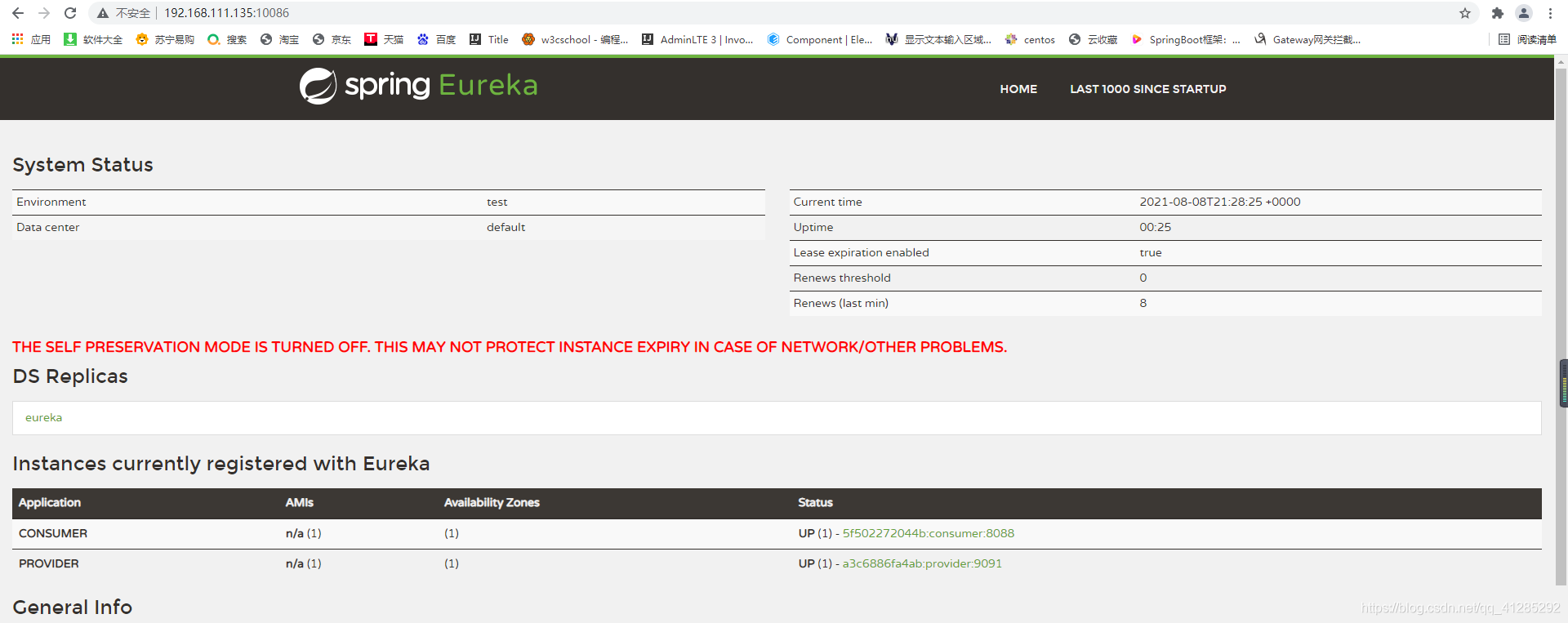The height and width of the screenshot is (623, 1568).
Task: Click the Lease expiration enabled value true
Action: [x=1151, y=252]
